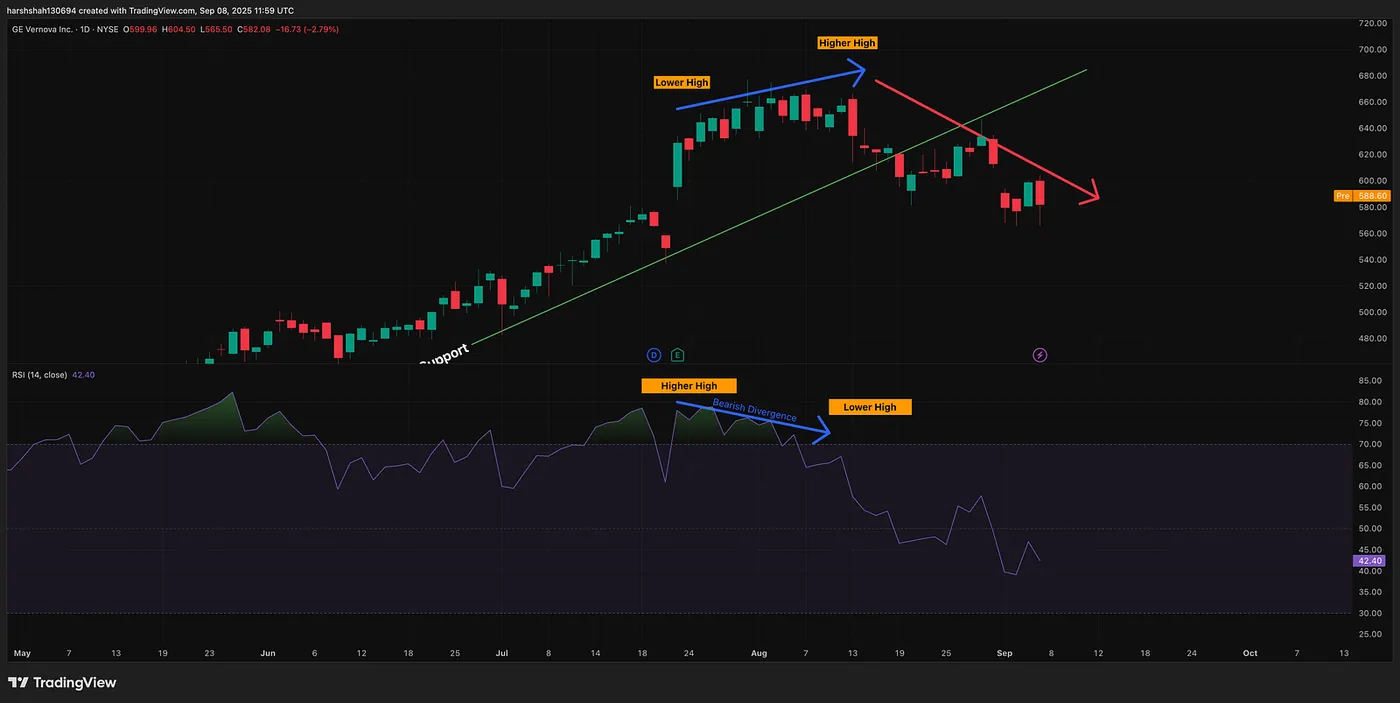This screenshot has width=1400, height=703.
Task: Click the 500.00 price axis label
Action: [1372, 312]
